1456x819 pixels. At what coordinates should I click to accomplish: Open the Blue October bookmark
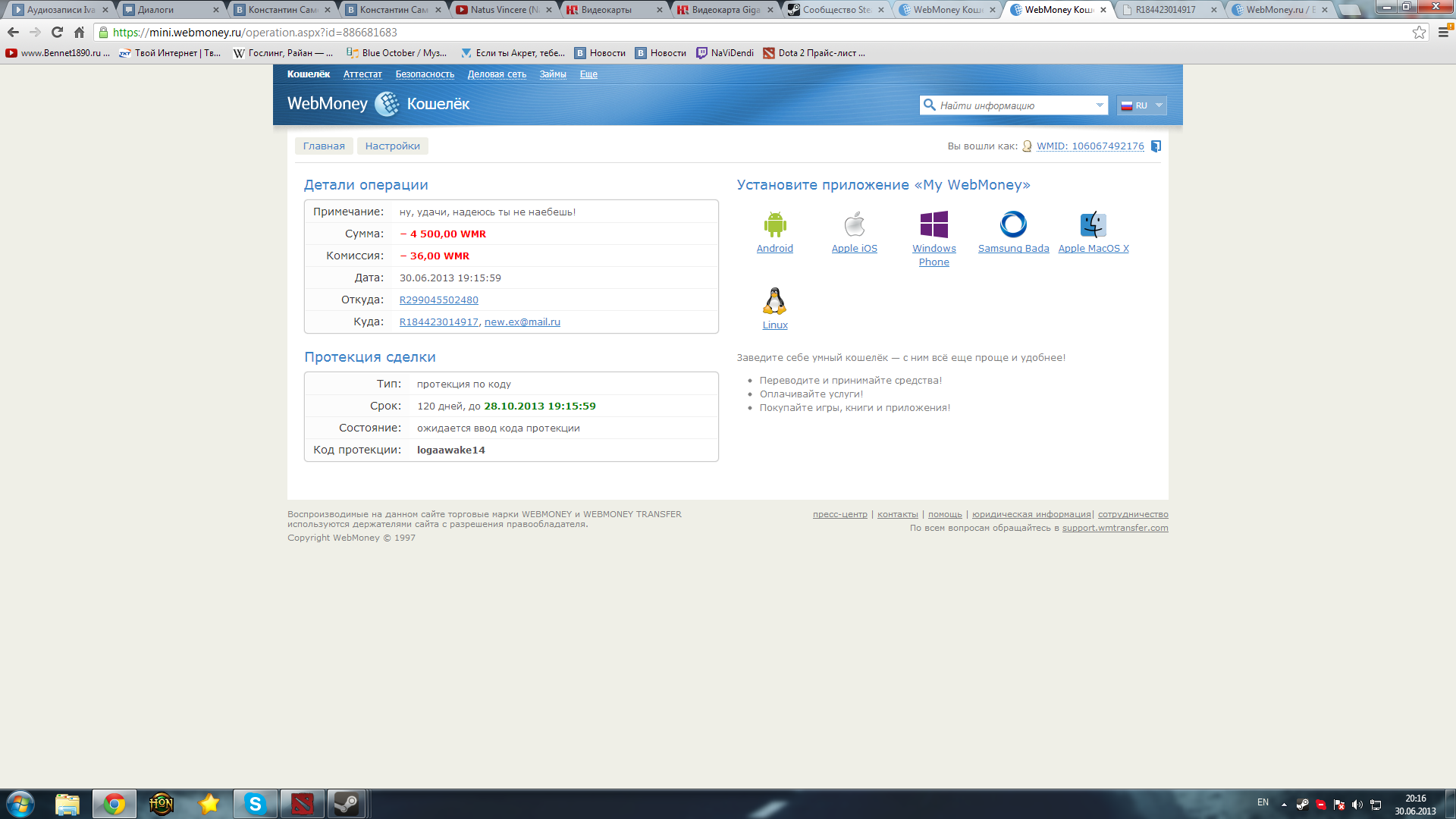[x=396, y=53]
